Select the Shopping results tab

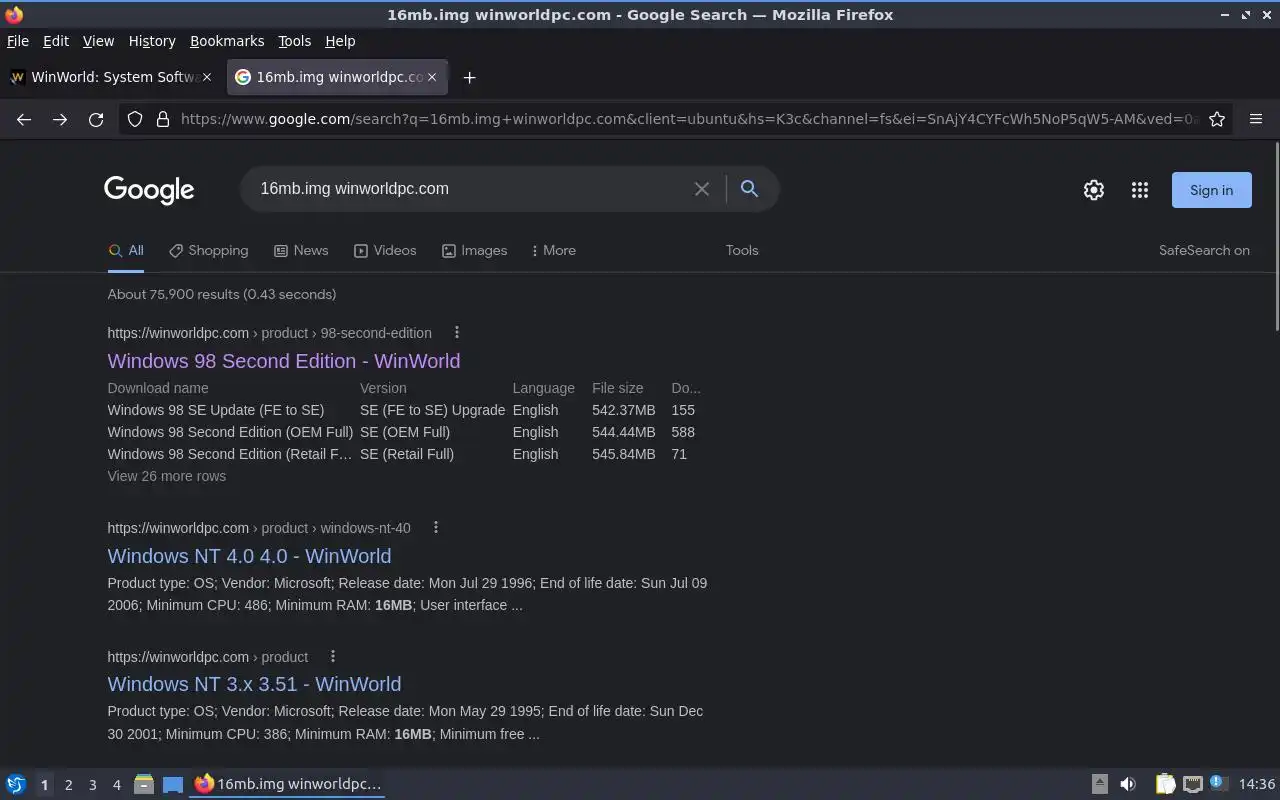pos(209,250)
